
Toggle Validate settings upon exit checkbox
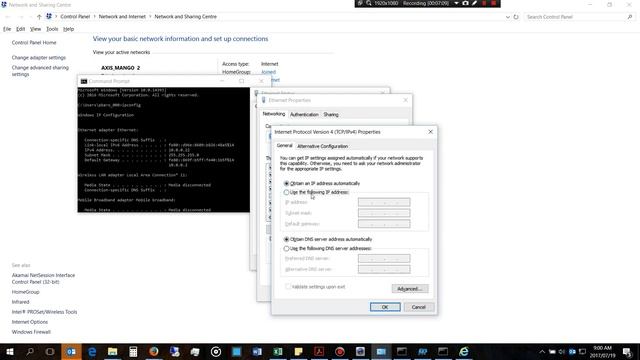point(288,287)
